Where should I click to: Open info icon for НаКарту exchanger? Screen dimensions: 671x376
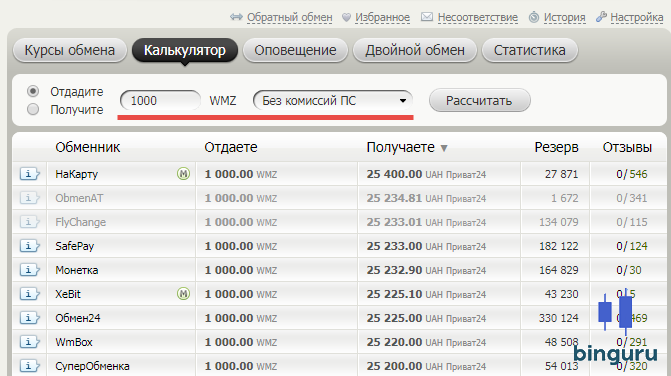(x=30, y=174)
